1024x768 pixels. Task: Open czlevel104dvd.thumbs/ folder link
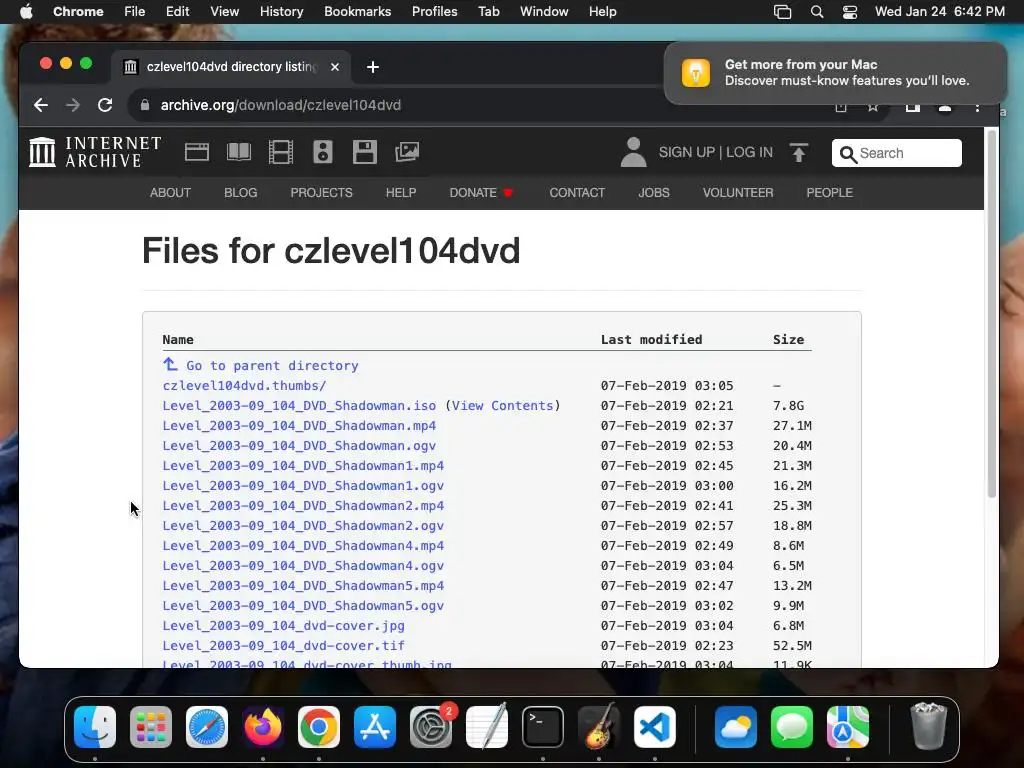244,386
